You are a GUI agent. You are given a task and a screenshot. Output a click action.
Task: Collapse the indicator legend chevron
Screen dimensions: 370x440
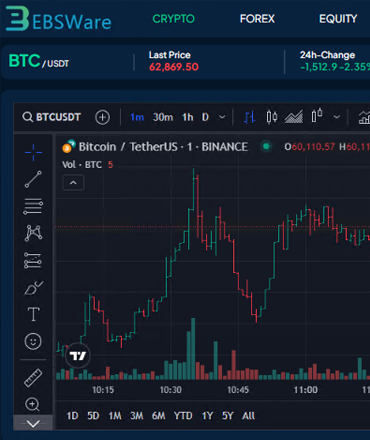pyautogui.click(x=73, y=183)
